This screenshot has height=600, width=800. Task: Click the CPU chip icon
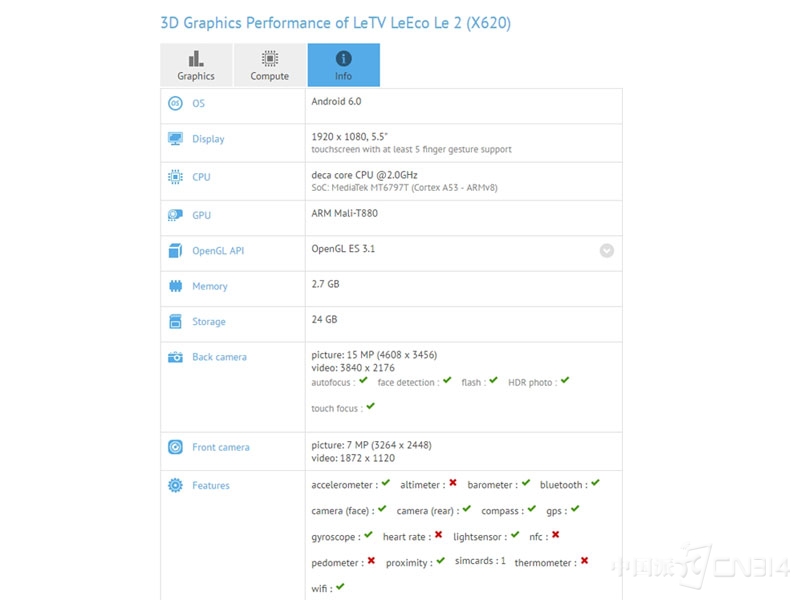(x=175, y=177)
